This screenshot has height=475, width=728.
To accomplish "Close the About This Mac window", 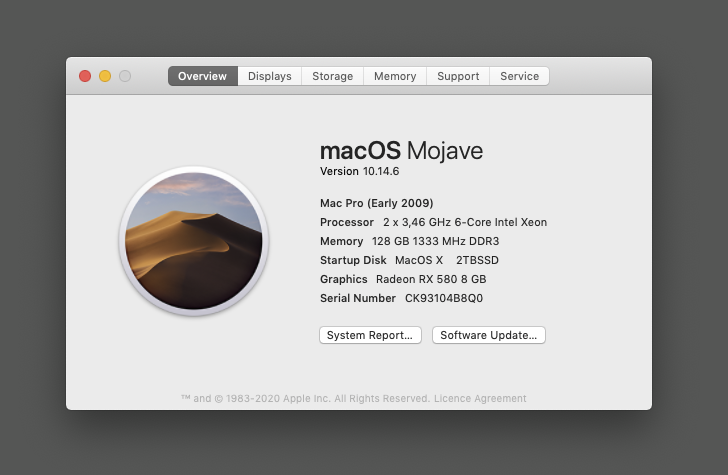I will click(x=85, y=76).
